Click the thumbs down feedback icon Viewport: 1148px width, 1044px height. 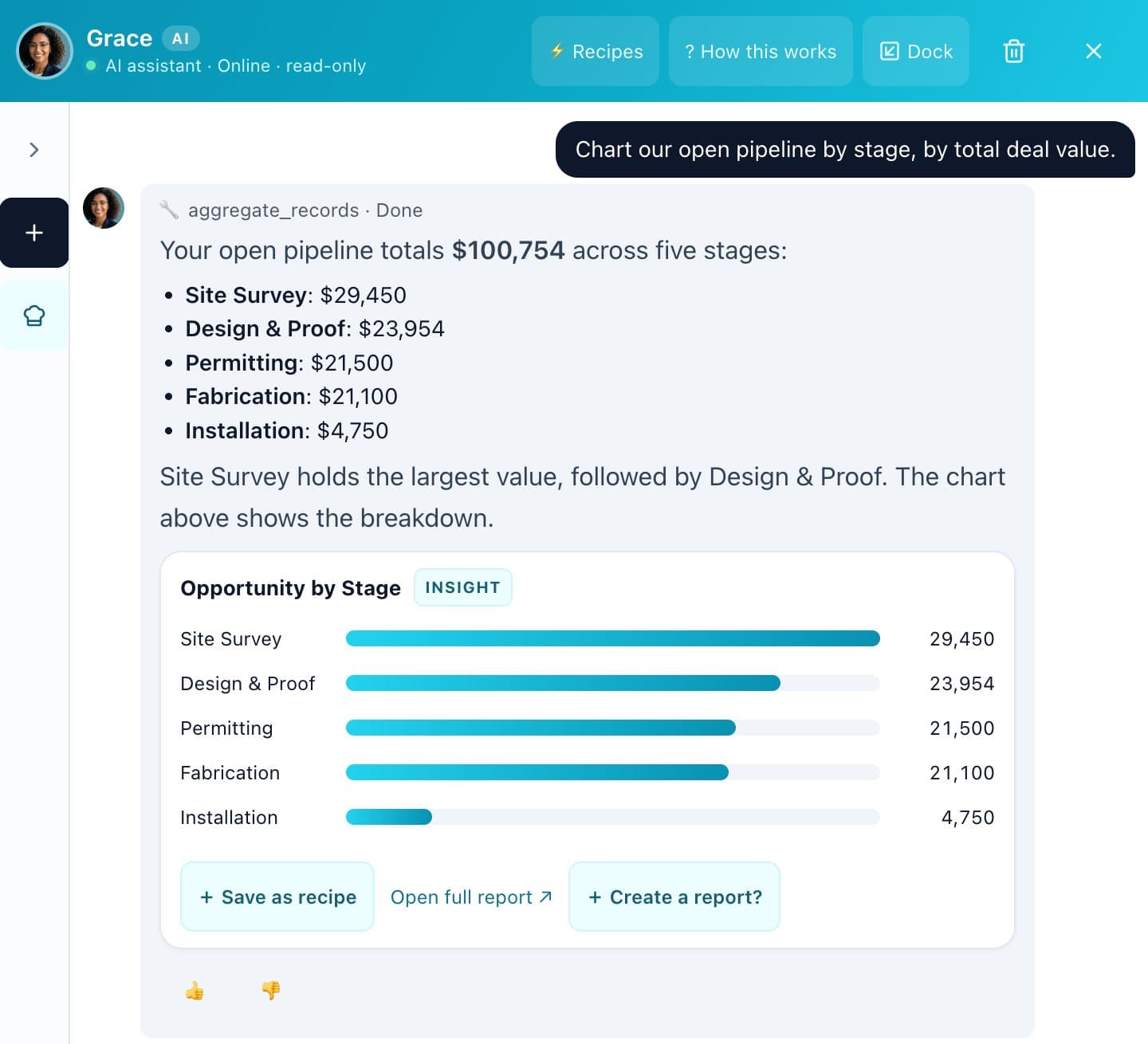(271, 991)
